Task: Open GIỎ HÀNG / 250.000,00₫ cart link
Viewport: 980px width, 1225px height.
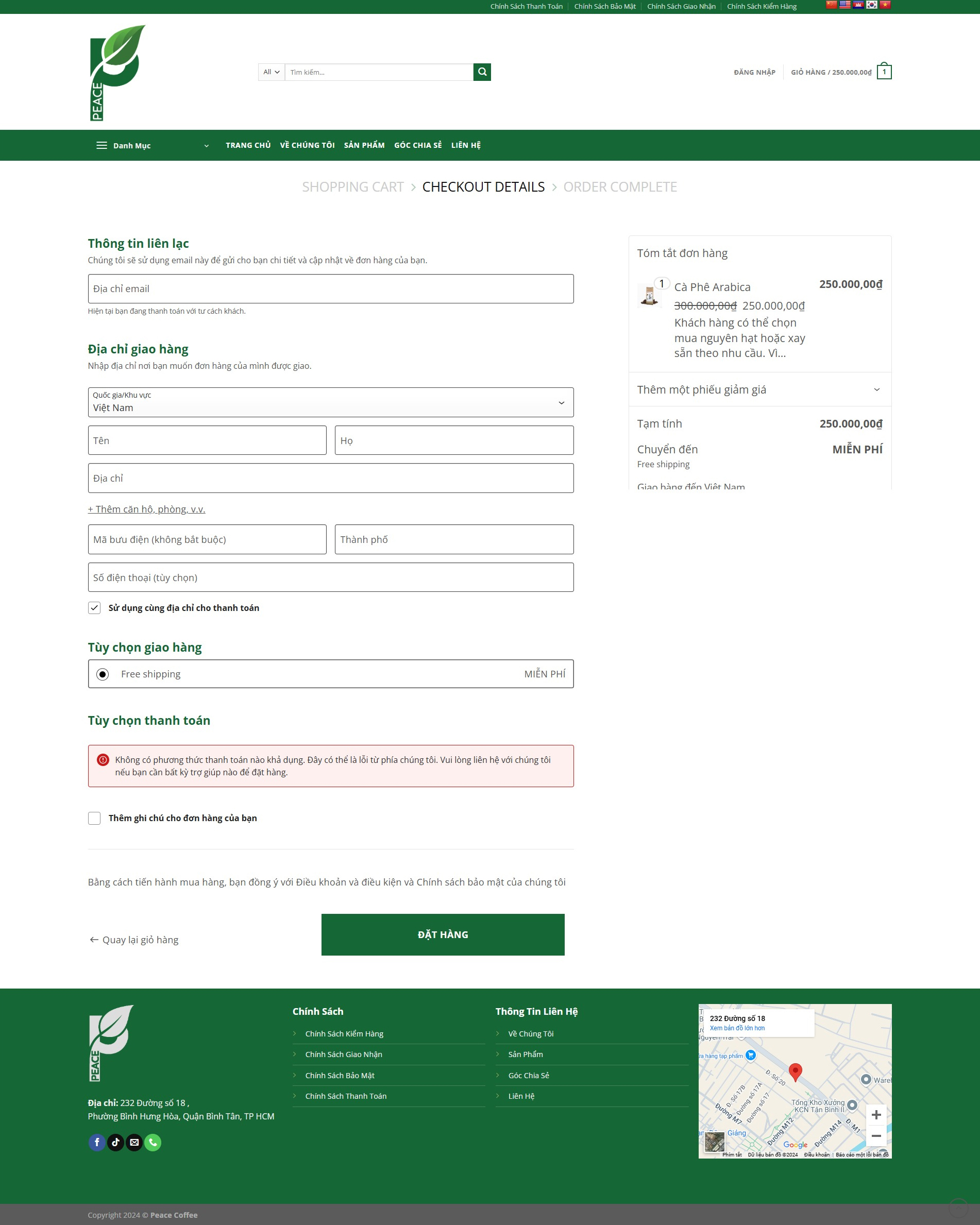Action: click(831, 72)
